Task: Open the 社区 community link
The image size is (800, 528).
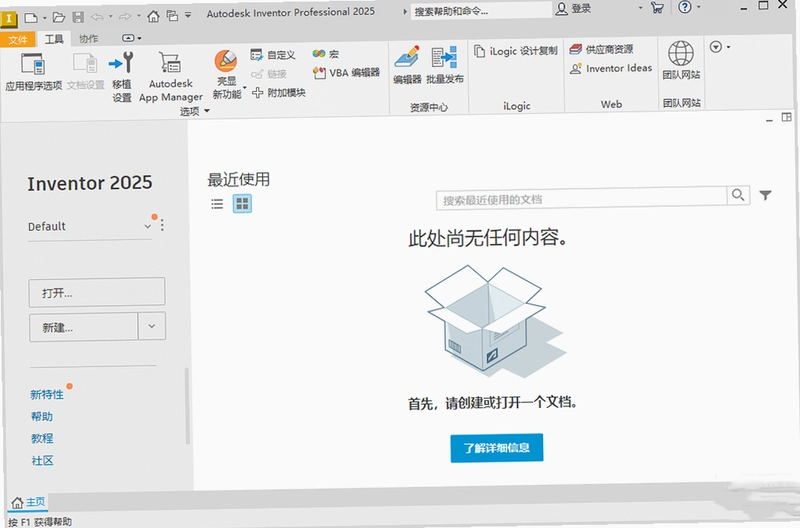Action: pos(42,461)
